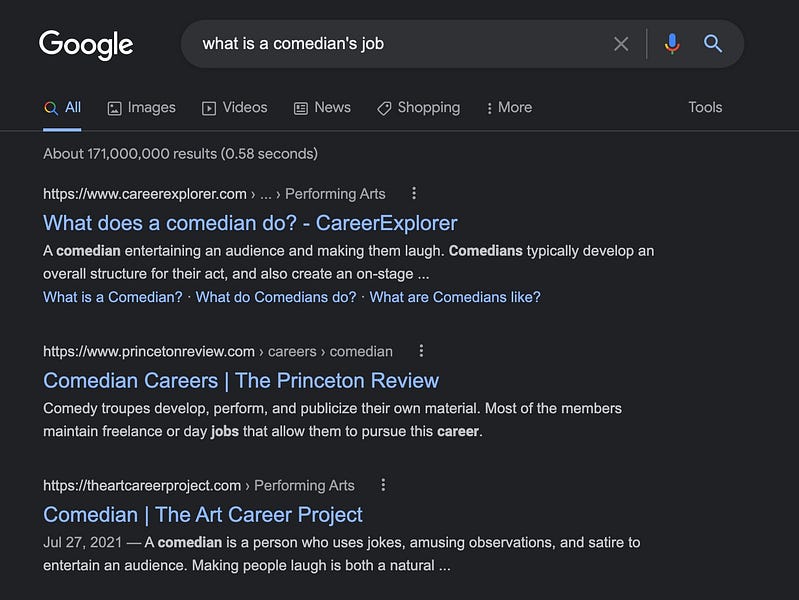Click the theartcareerproject.com URL breadcrumb
Image resolution: width=799 pixels, height=600 pixels.
199,485
